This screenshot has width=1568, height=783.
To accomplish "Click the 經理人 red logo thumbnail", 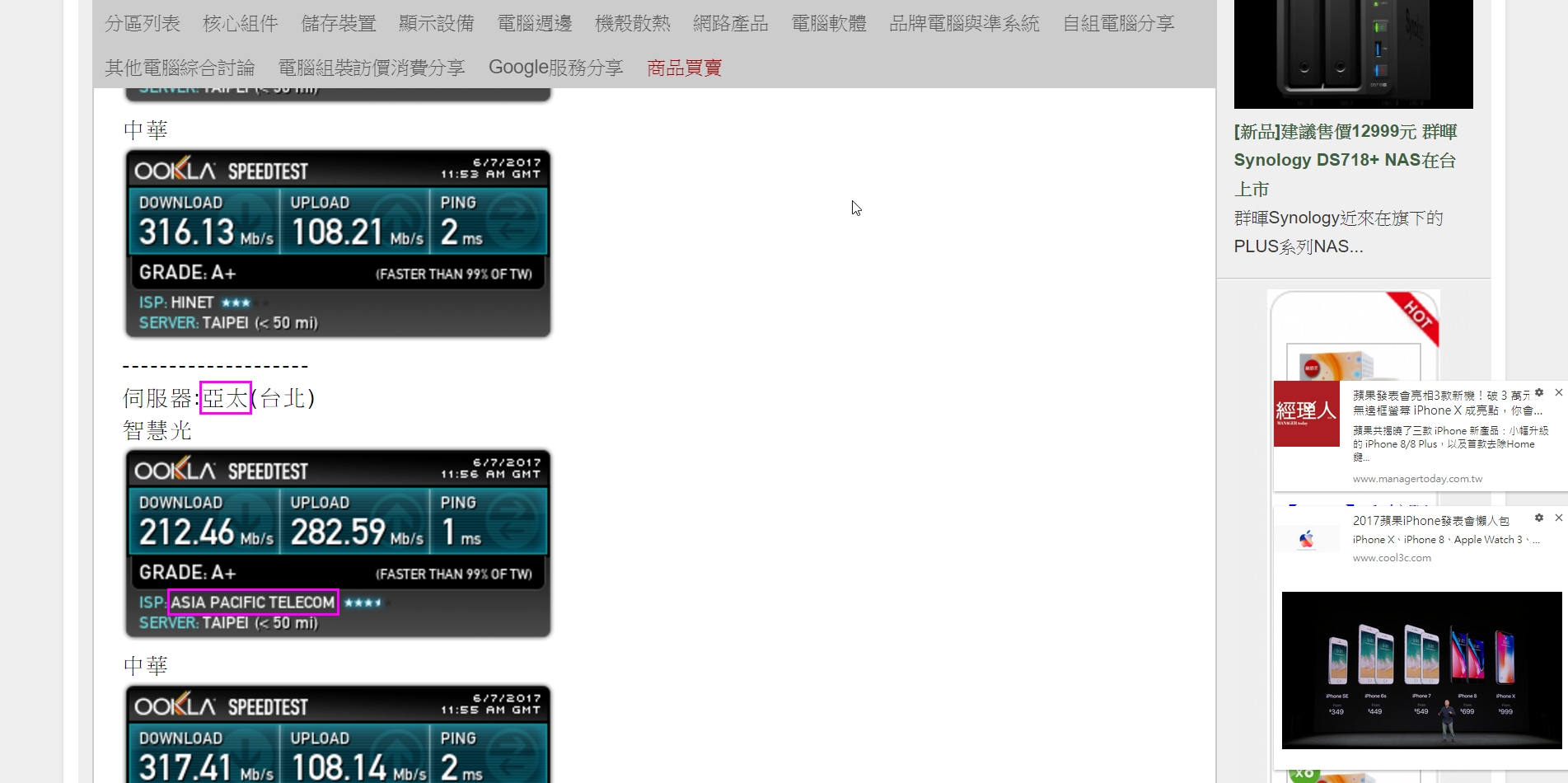I will pyautogui.click(x=1307, y=414).
